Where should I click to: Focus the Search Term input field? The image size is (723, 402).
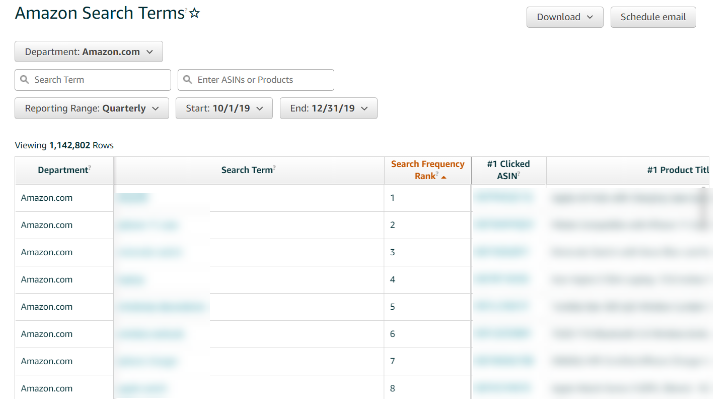pyautogui.click(x=93, y=80)
